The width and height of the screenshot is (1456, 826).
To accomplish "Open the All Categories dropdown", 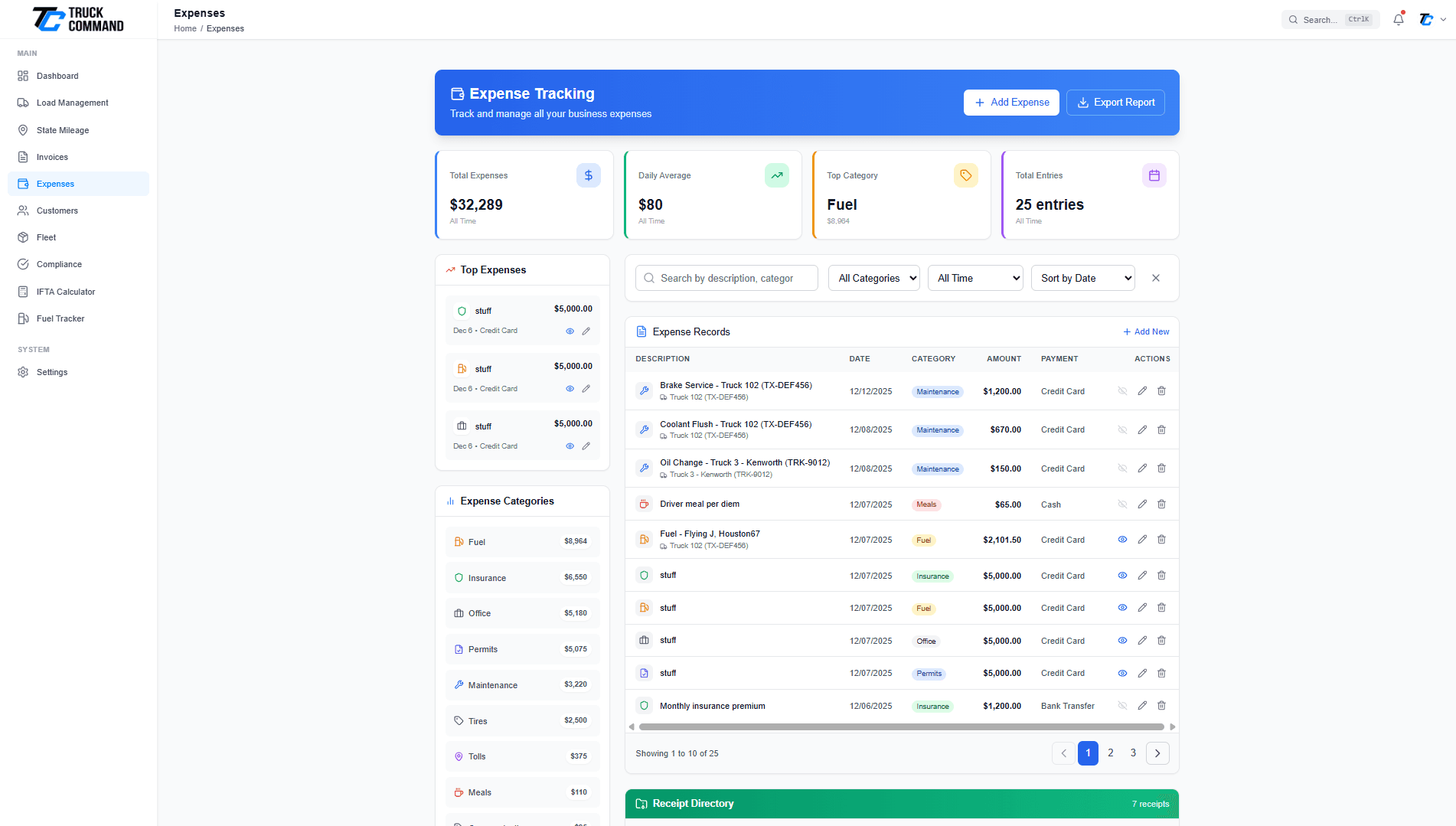I will 873,278.
